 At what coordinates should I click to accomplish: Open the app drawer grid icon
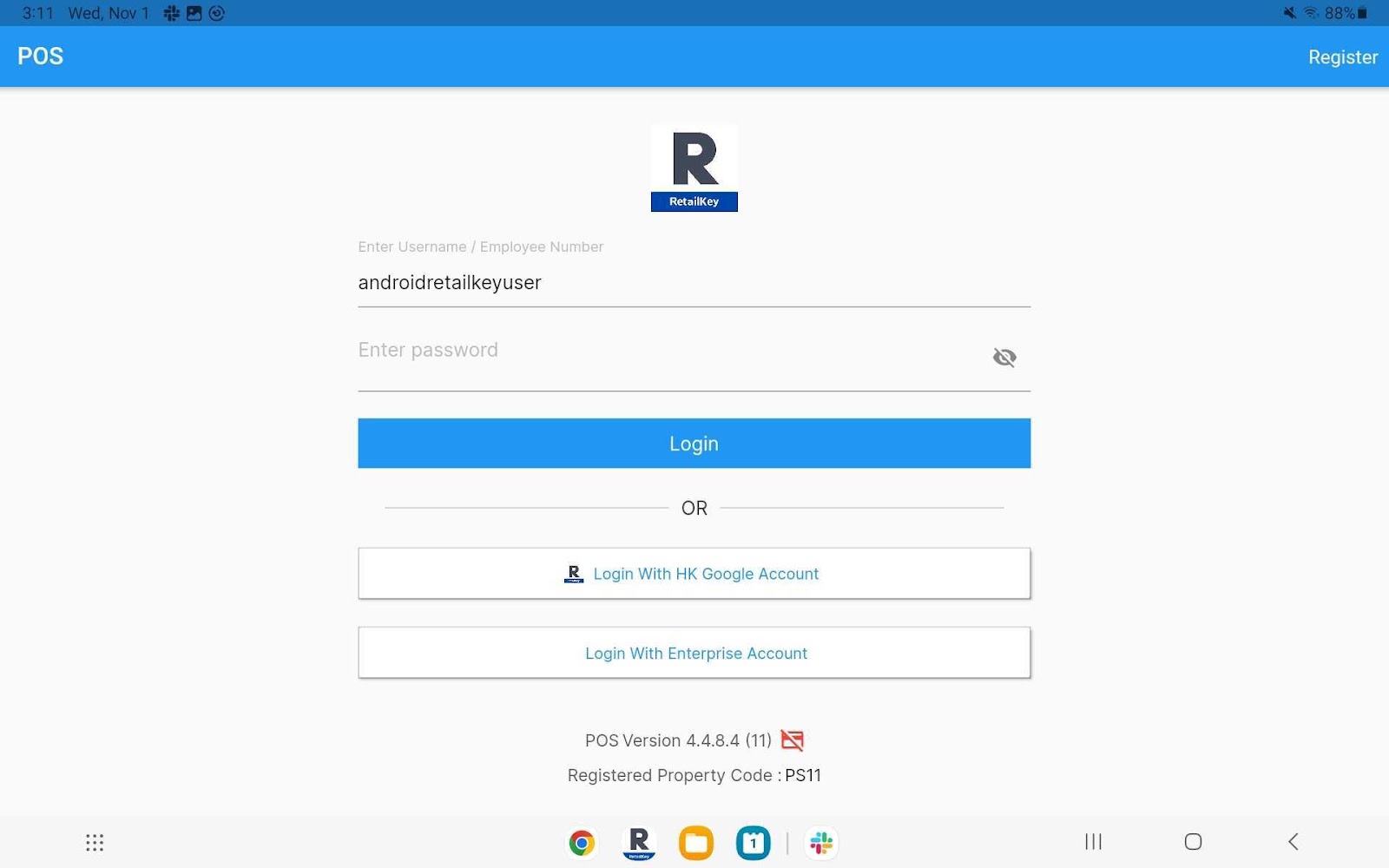click(x=95, y=843)
